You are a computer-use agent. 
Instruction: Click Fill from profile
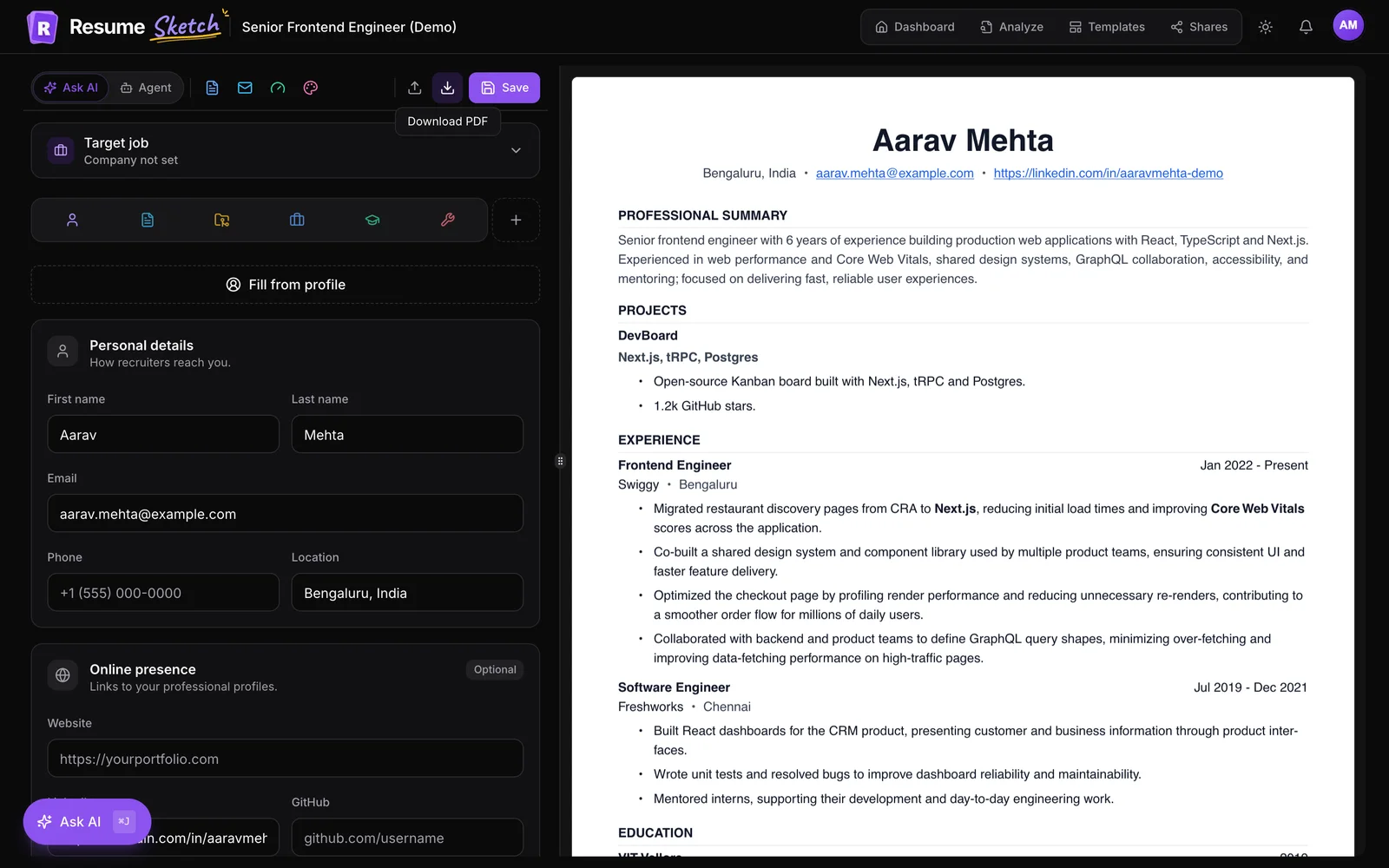[x=286, y=285]
